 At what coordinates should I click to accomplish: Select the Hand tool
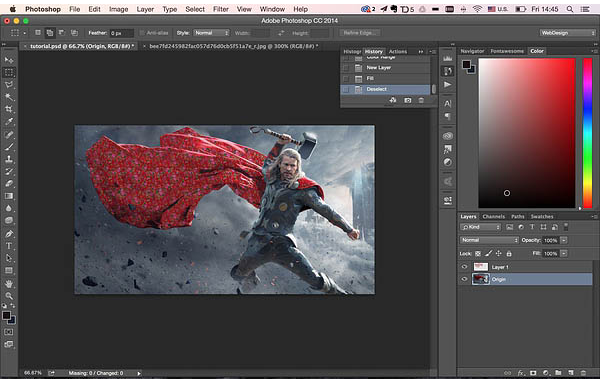tap(9, 284)
